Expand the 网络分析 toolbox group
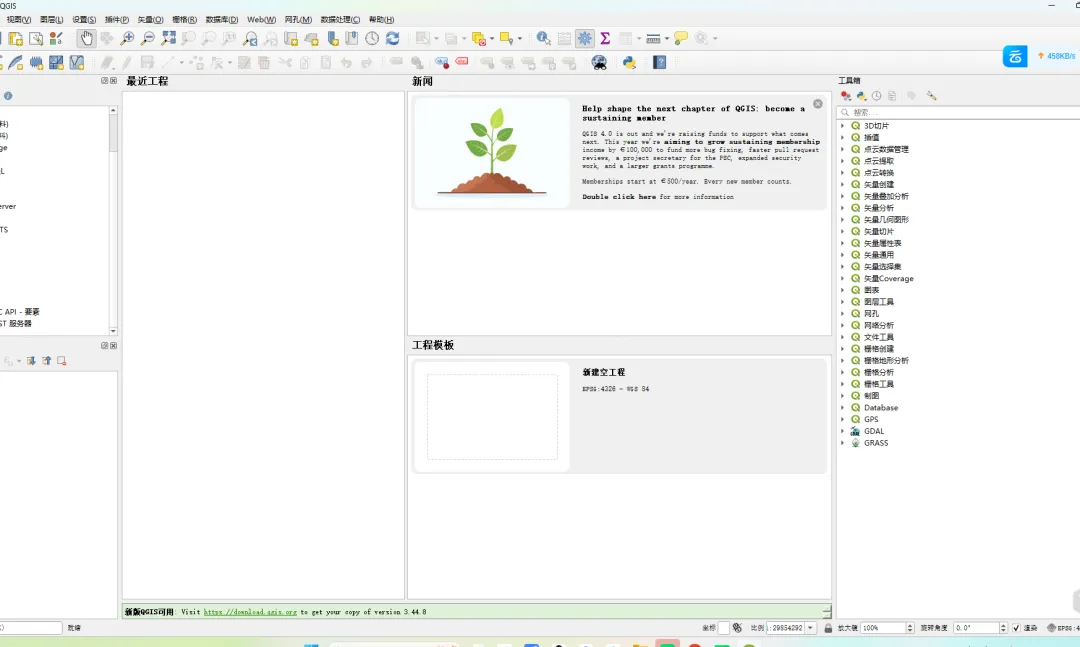The image size is (1080, 647). (x=842, y=325)
